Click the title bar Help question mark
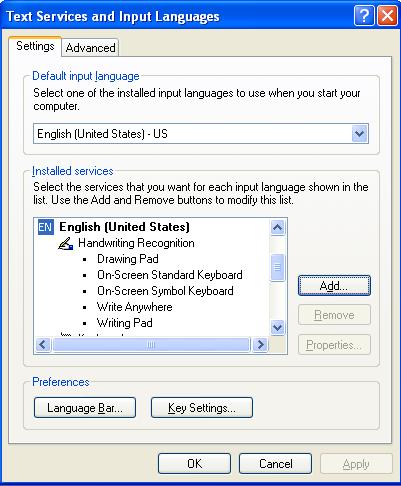The height and width of the screenshot is (486, 401). click(364, 15)
